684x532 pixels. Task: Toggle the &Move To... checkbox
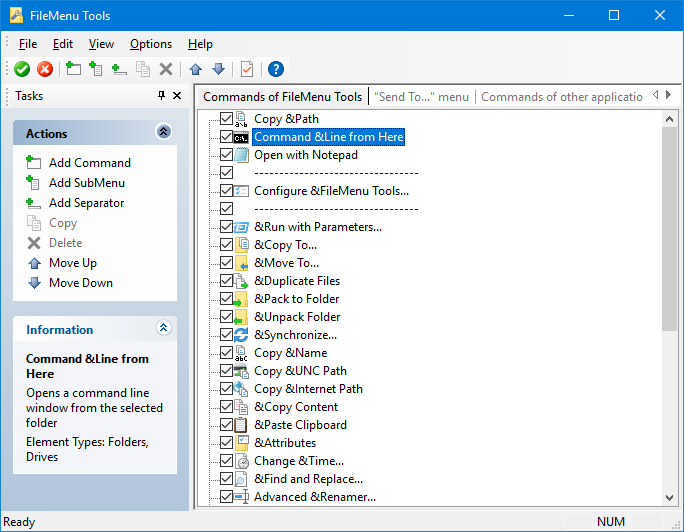click(226, 263)
